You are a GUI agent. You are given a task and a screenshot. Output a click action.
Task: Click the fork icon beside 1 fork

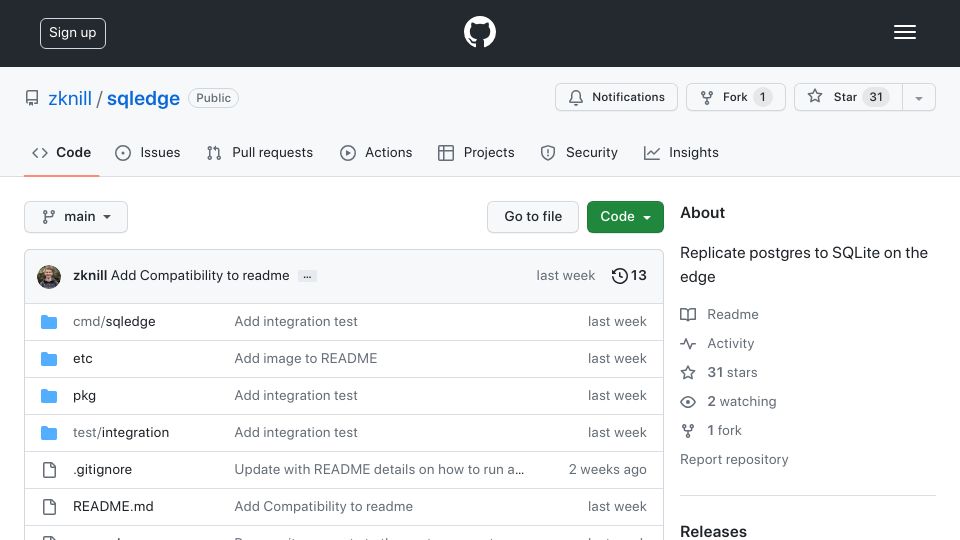point(688,431)
